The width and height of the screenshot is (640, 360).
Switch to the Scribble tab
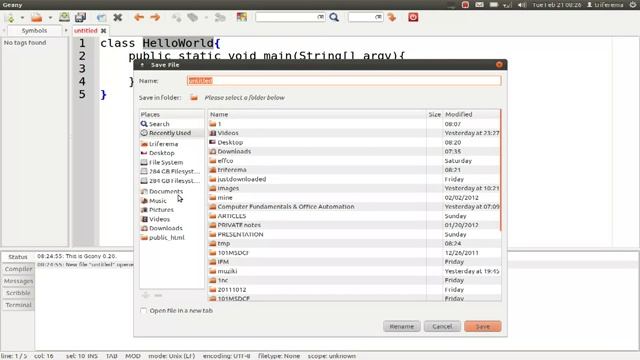[18, 293]
